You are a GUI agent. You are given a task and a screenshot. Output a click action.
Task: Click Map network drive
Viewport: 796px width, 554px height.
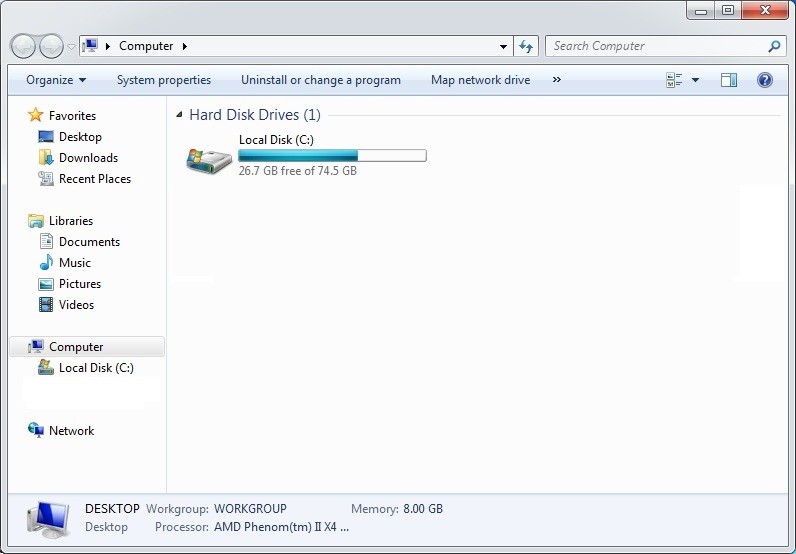click(x=480, y=80)
